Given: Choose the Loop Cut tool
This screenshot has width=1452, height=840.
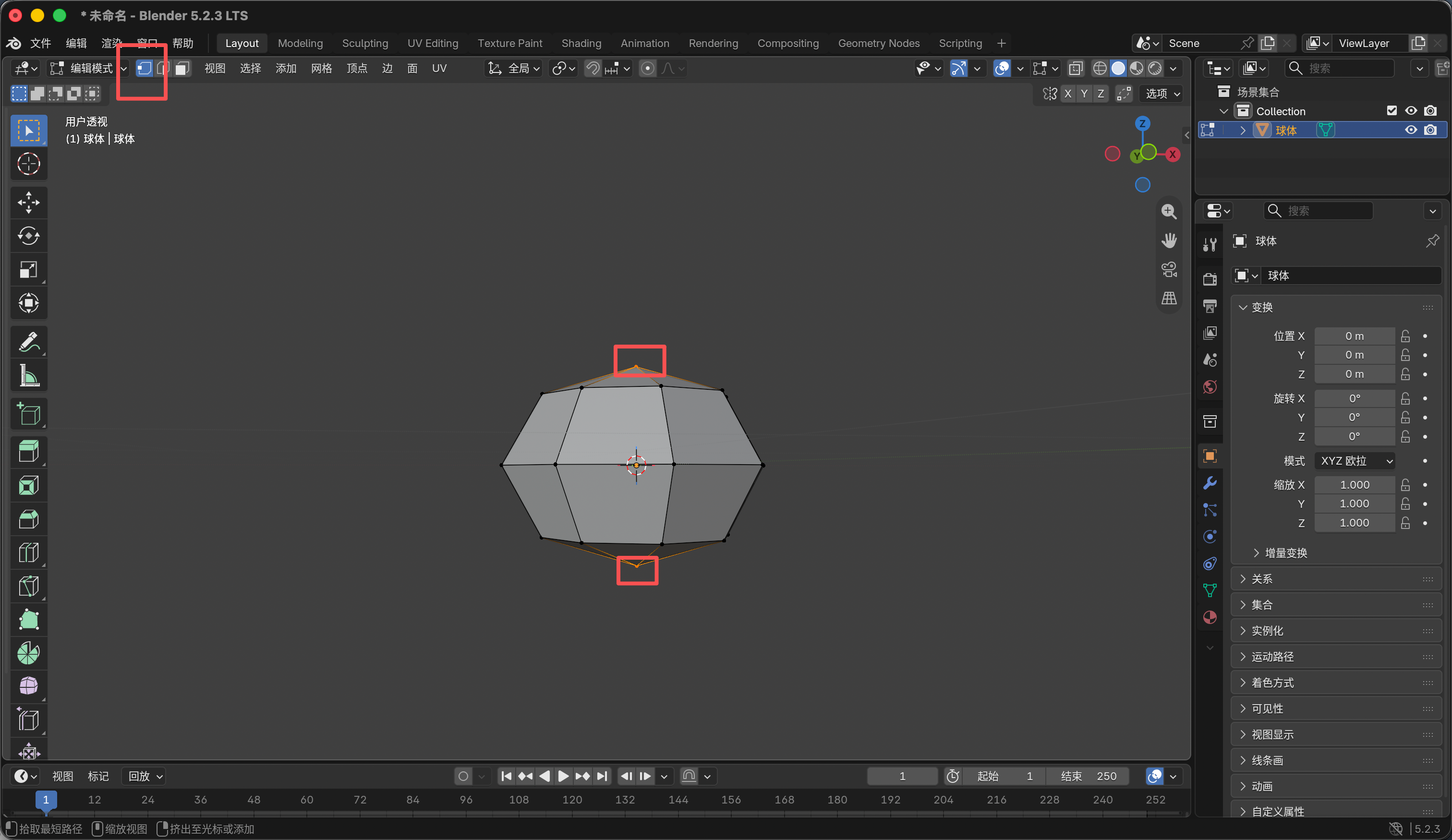Looking at the screenshot, I should click(29, 552).
